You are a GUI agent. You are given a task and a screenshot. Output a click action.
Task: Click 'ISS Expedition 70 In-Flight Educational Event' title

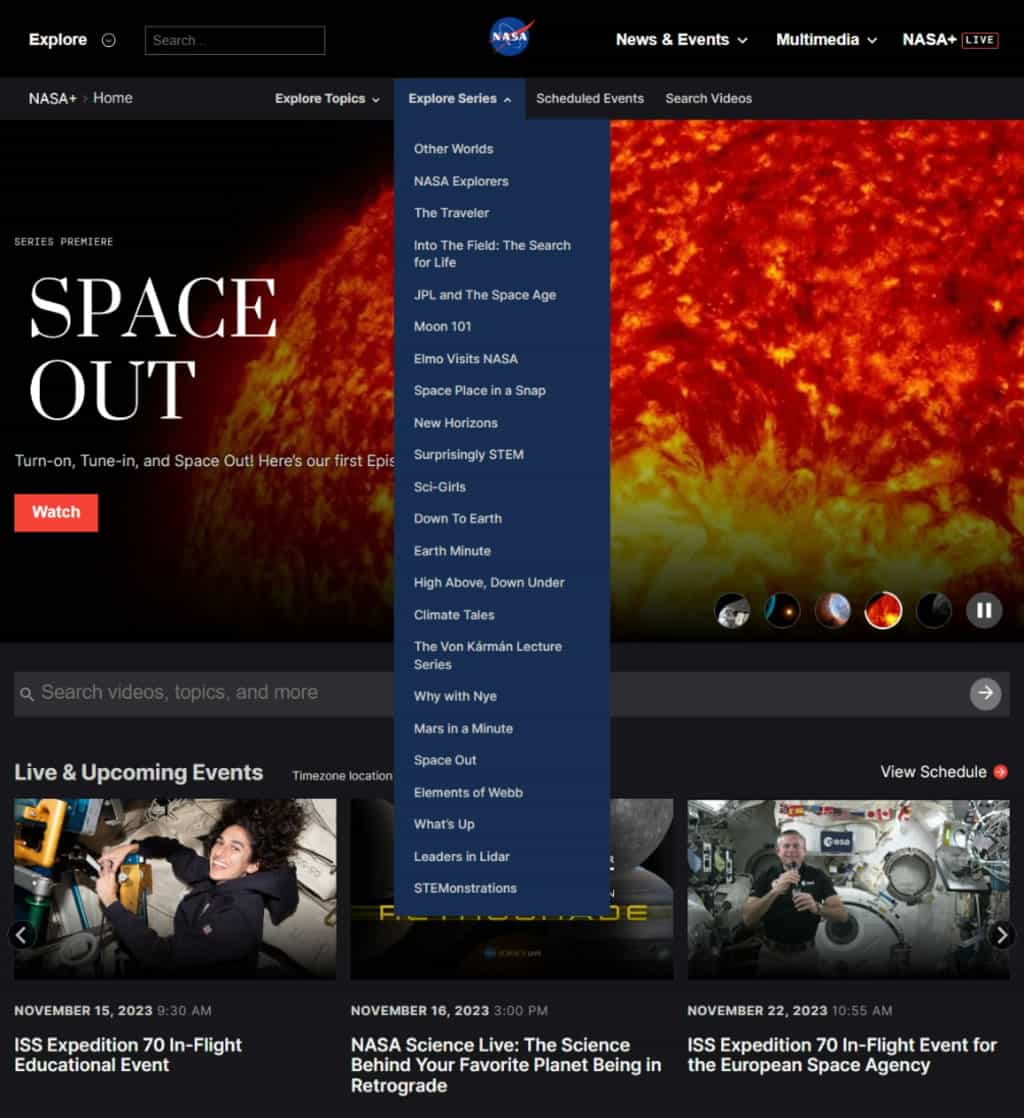point(128,1055)
